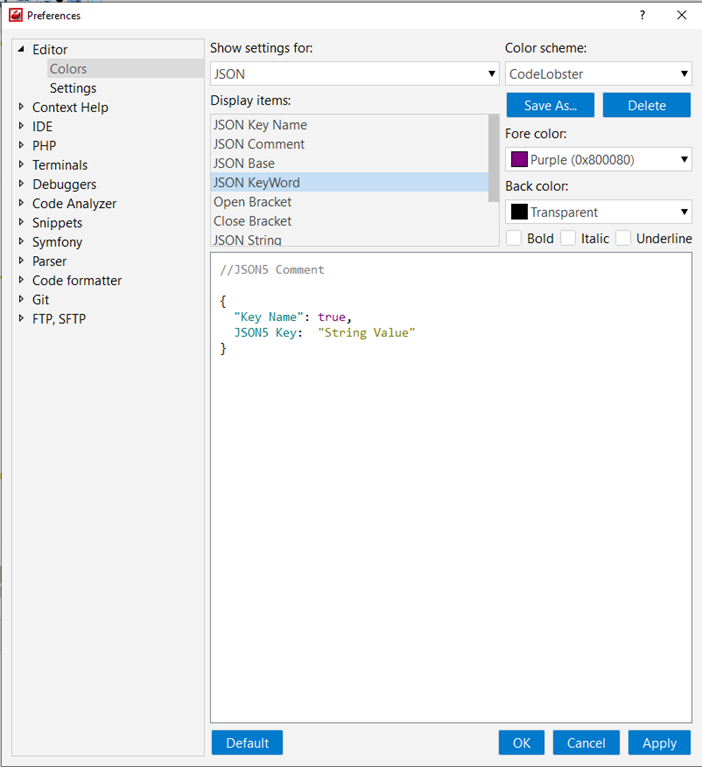Select the Code Analyzer label
702x767 pixels.
coord(74,203)
